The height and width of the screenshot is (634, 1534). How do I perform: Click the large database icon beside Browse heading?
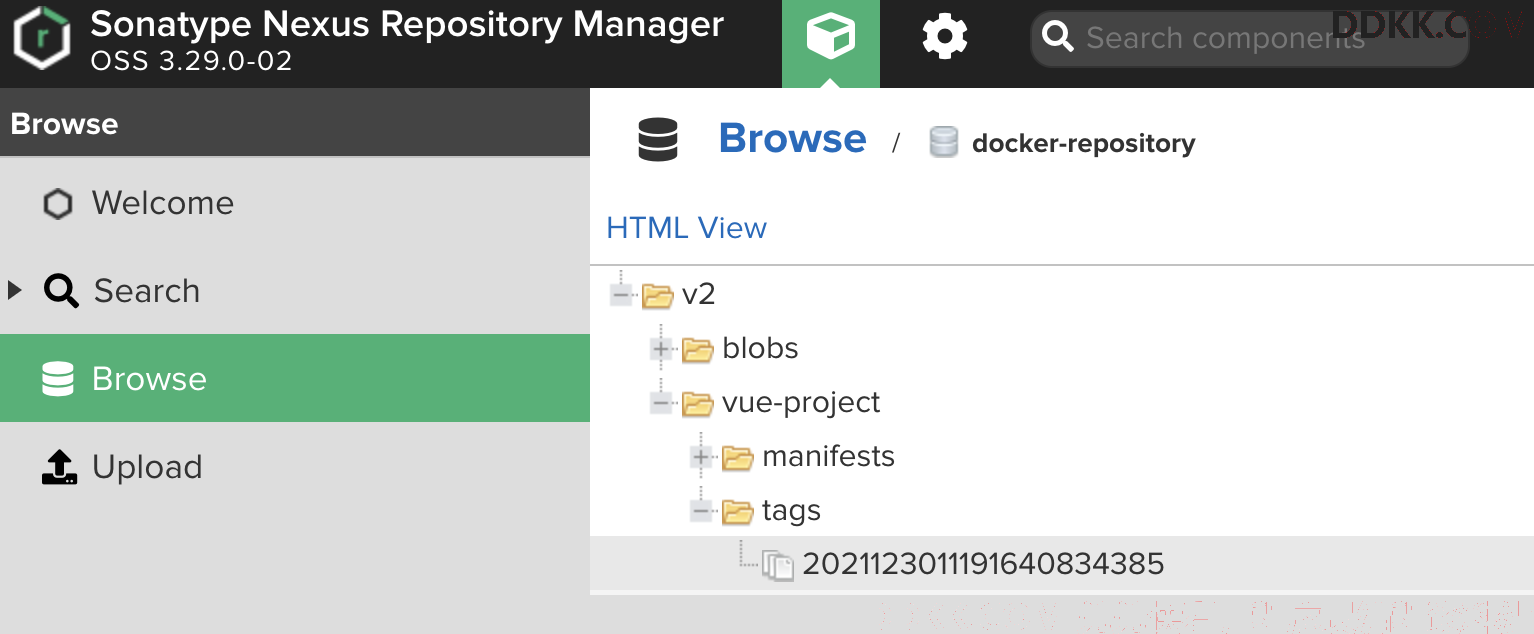click(658, 140)
